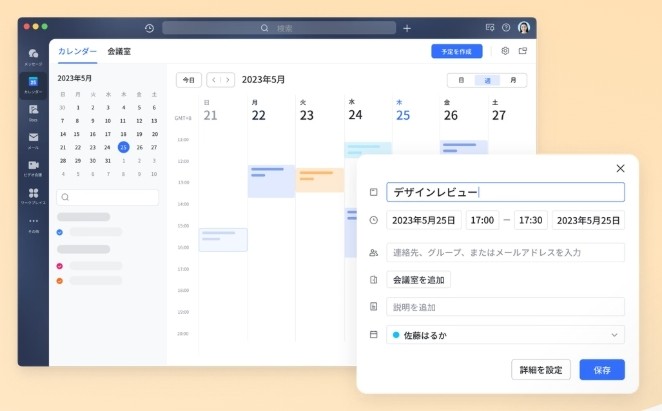Click the 説明を追加 description field

click(x=505, y=307)
